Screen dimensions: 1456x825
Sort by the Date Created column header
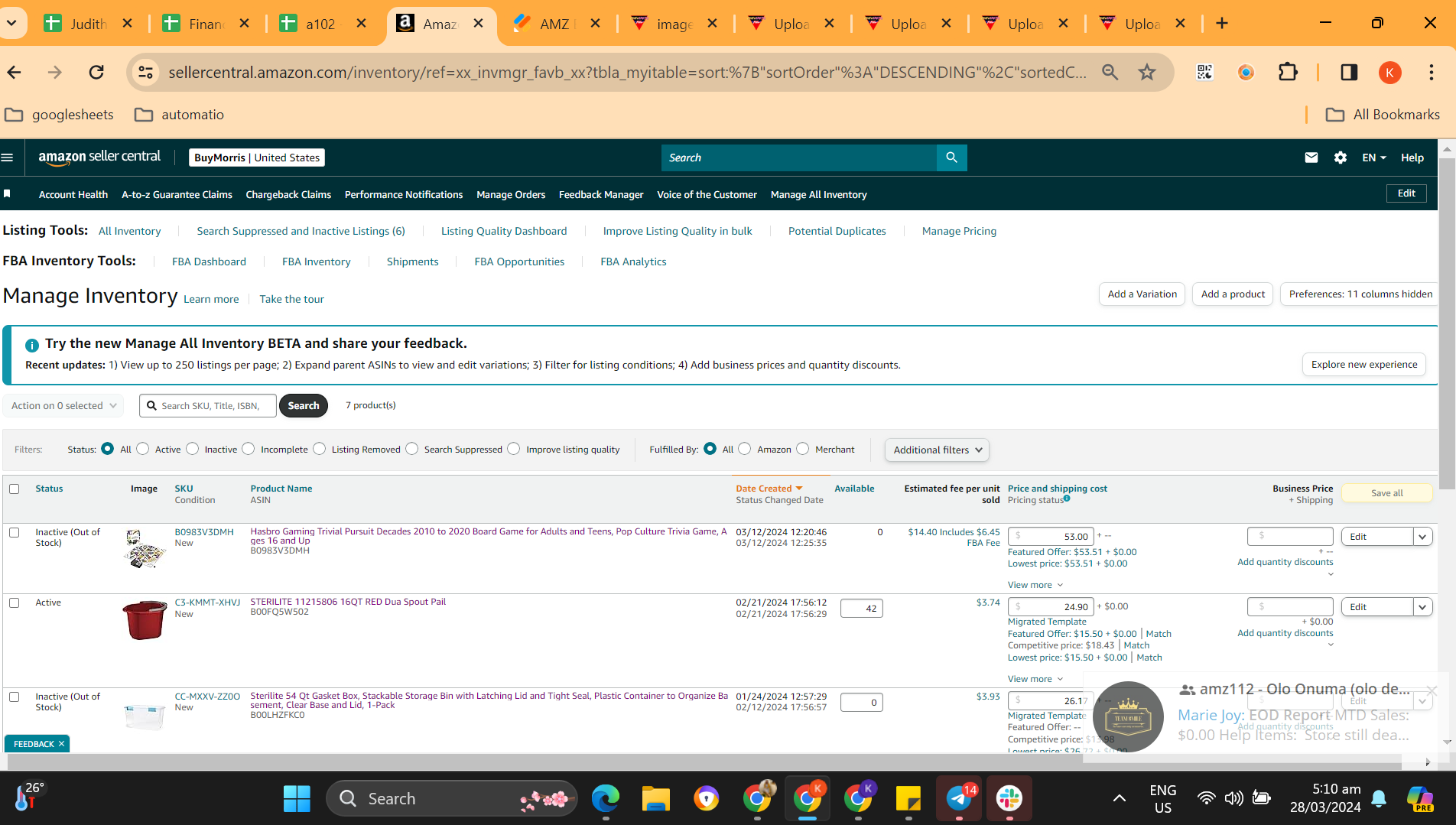tap(769, 489)
